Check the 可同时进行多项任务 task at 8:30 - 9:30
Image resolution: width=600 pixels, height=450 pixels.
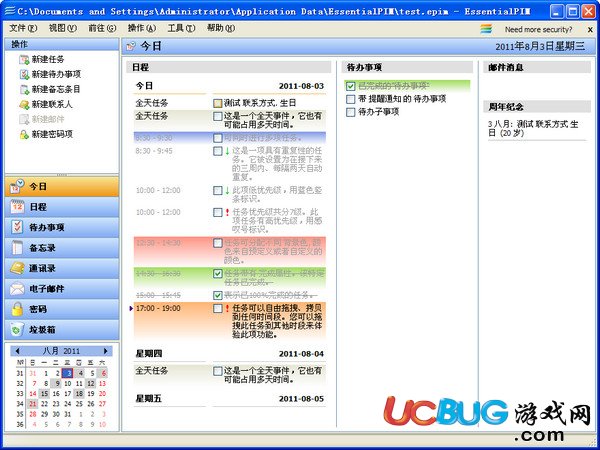(x=218, y=138)
